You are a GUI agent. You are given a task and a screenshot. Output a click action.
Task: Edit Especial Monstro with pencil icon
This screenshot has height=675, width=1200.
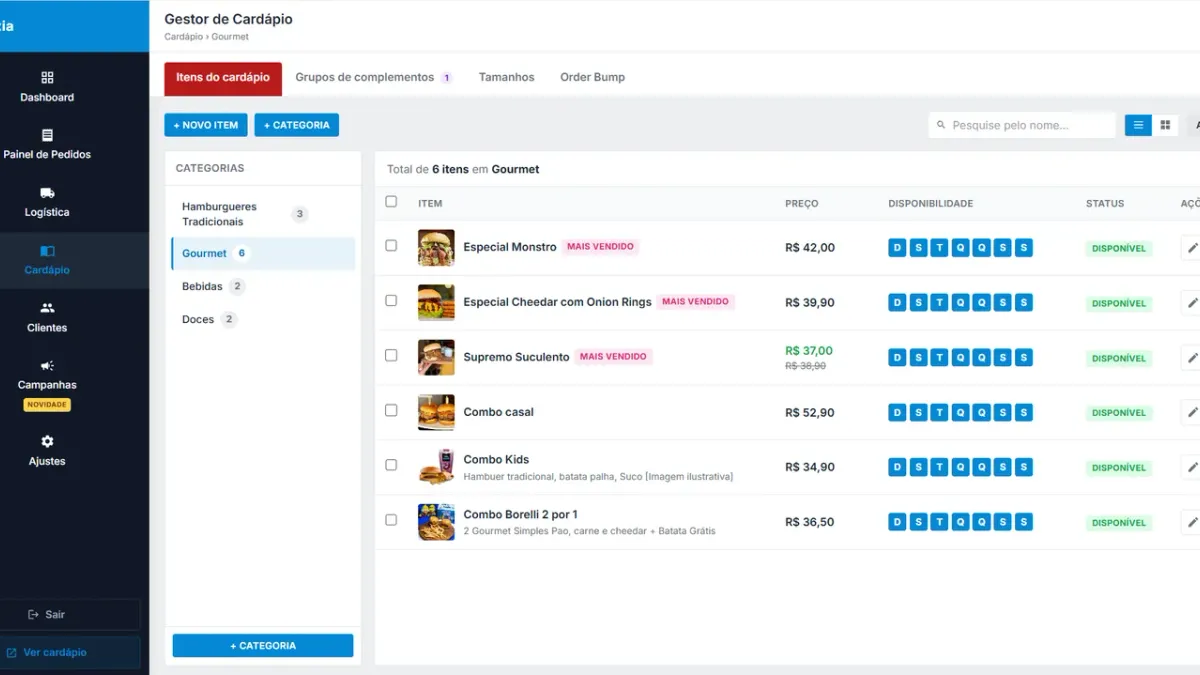(x=1191, y=247)
